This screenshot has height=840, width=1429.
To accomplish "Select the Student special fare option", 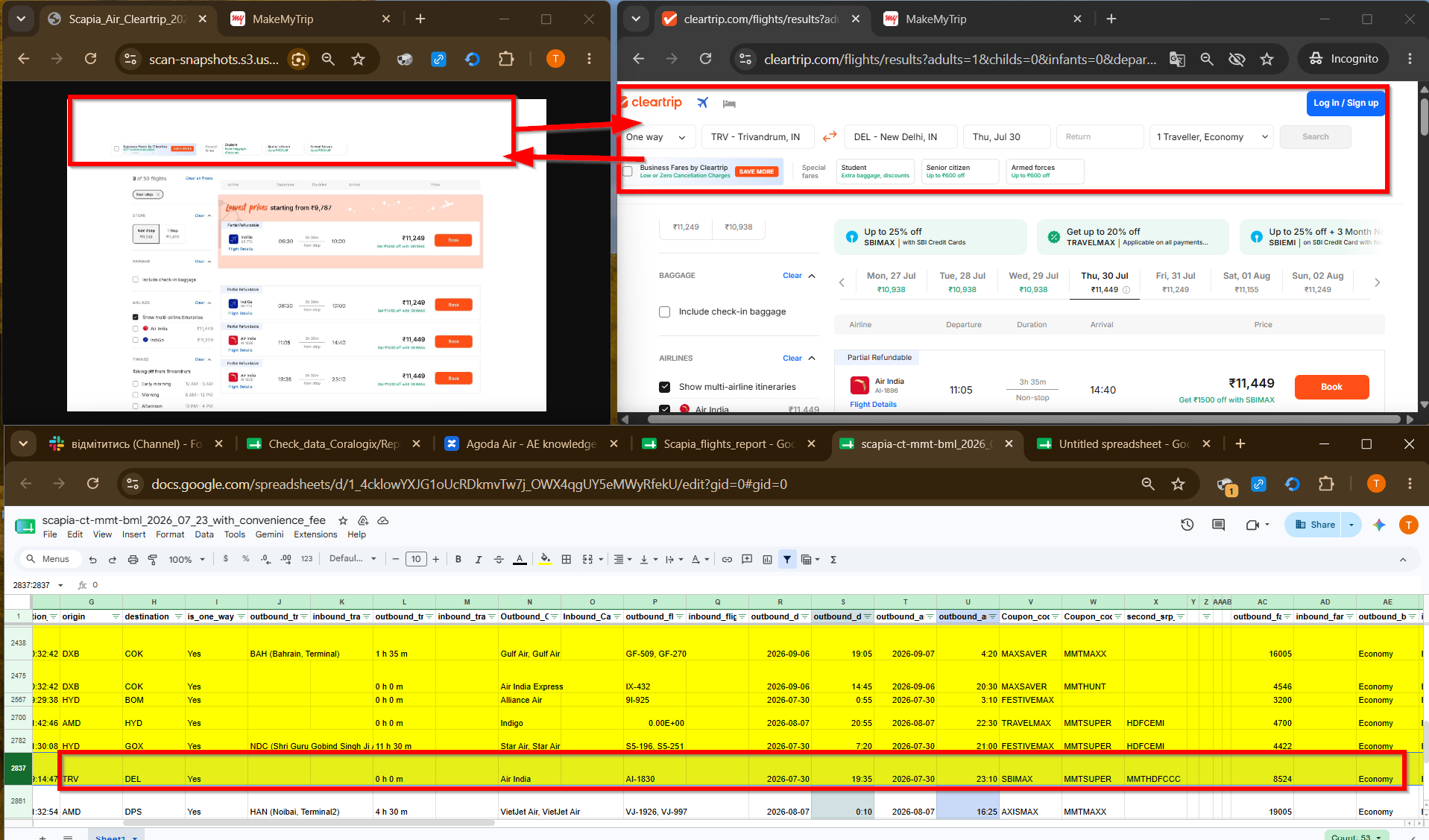I will (875, 171).
